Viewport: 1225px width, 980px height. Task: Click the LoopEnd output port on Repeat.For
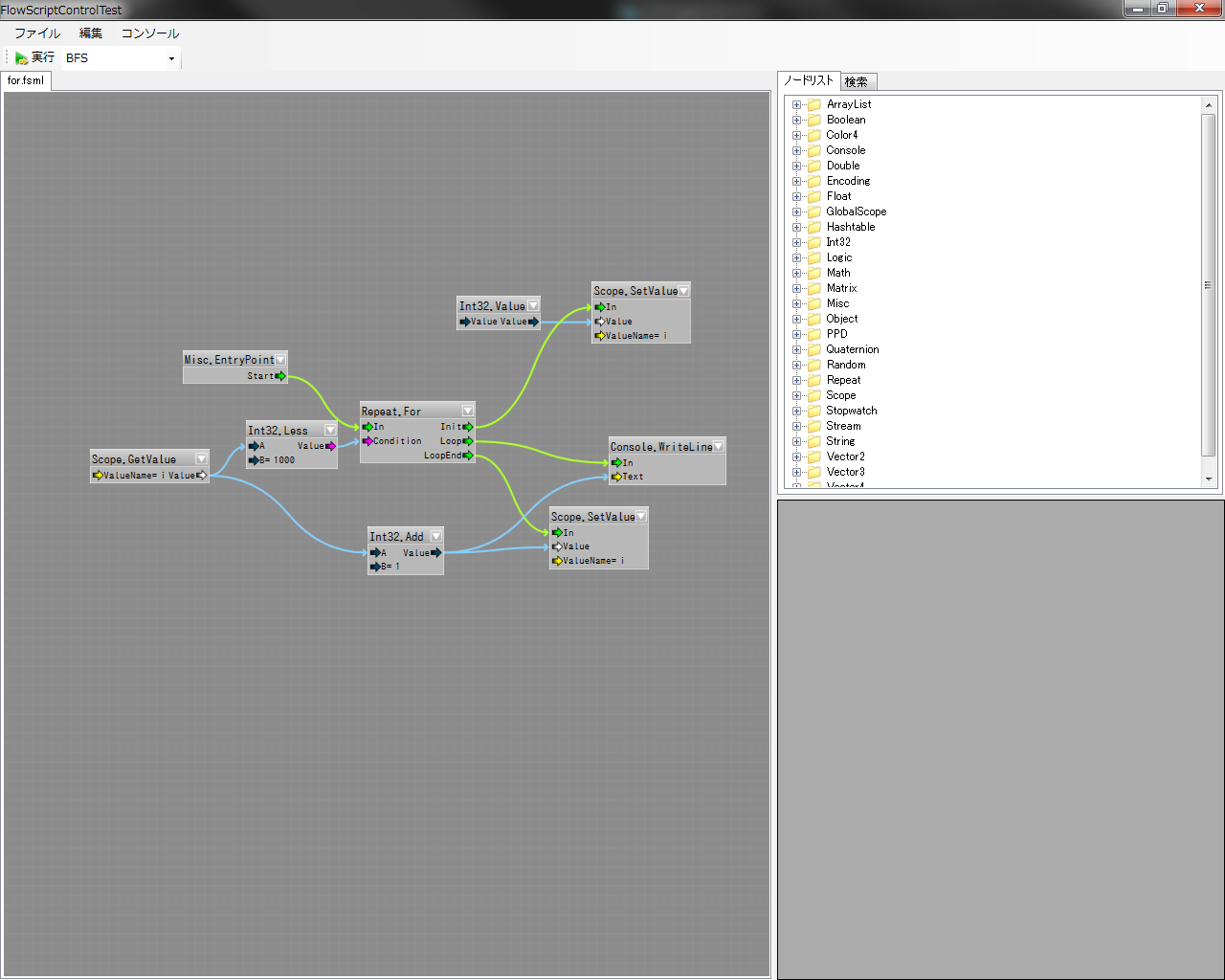click(x=468, y=456)
